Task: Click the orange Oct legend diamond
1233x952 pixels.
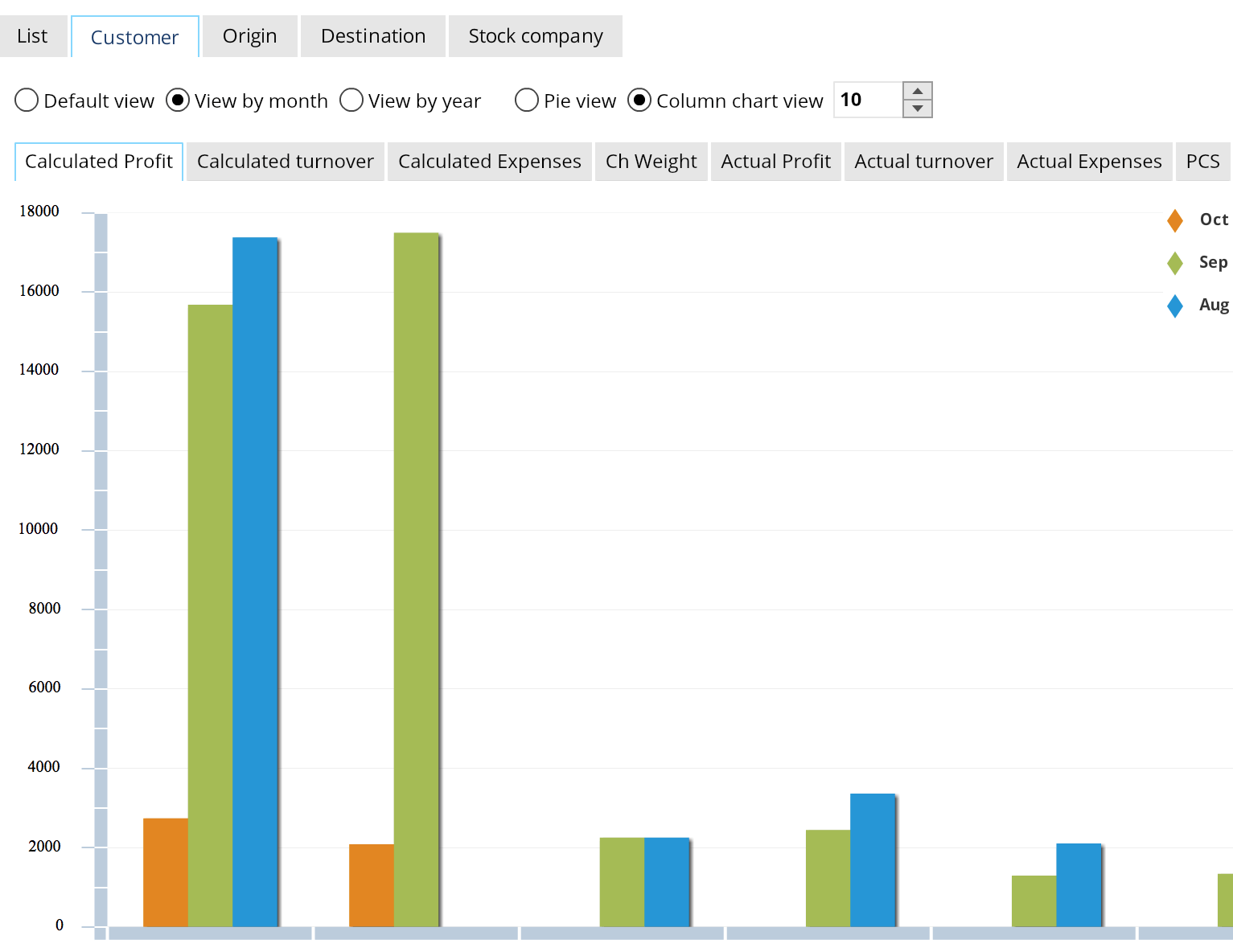Action: (x=1174, y=219)
